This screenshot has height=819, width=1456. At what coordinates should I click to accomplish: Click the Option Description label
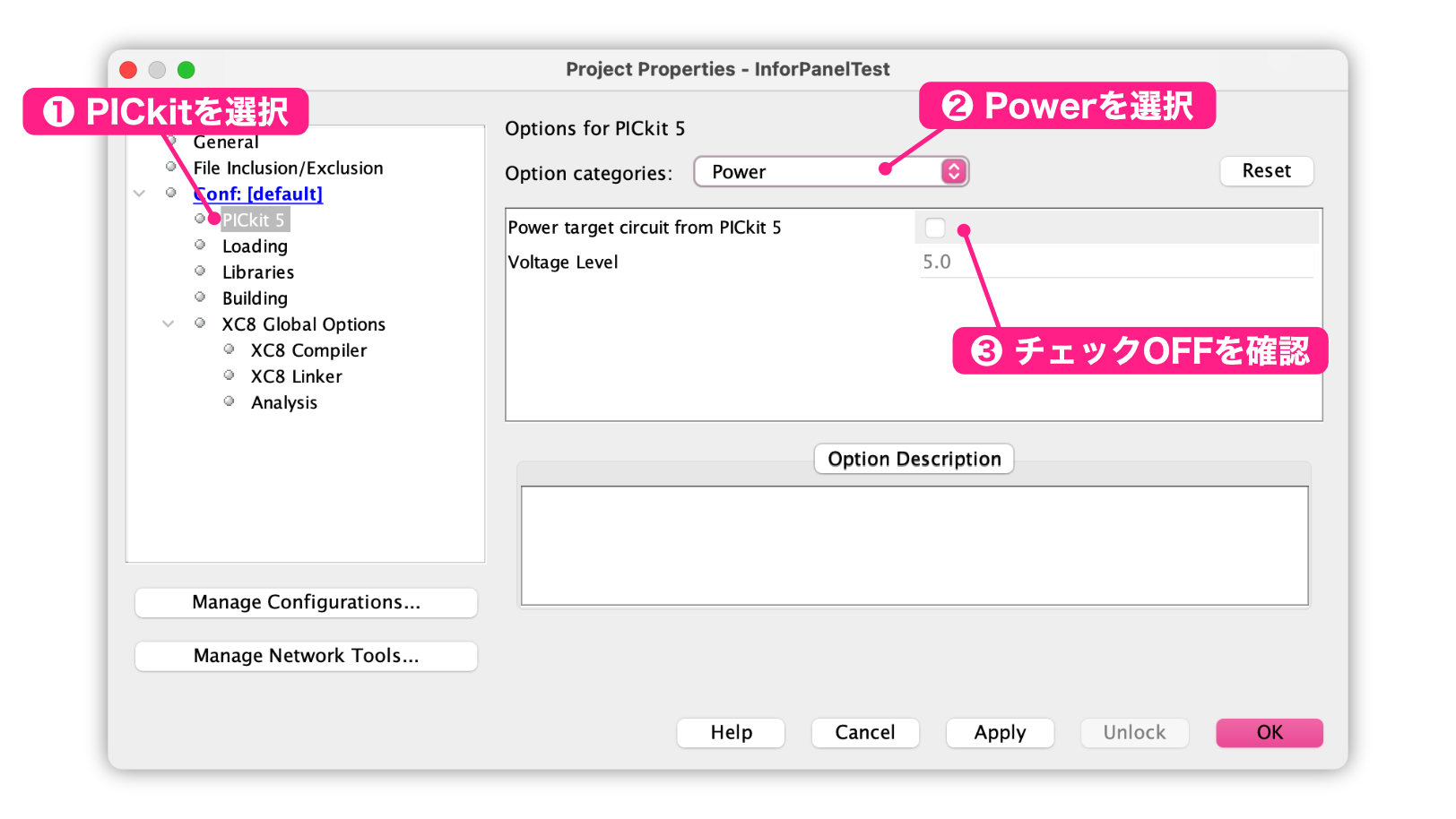(914, 459)
